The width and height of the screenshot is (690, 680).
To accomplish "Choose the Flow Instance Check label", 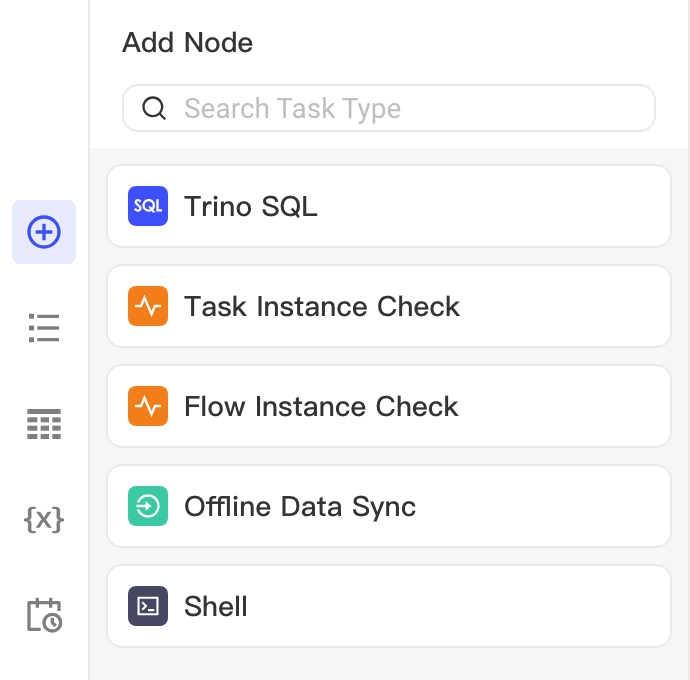I will click(321, 406).
